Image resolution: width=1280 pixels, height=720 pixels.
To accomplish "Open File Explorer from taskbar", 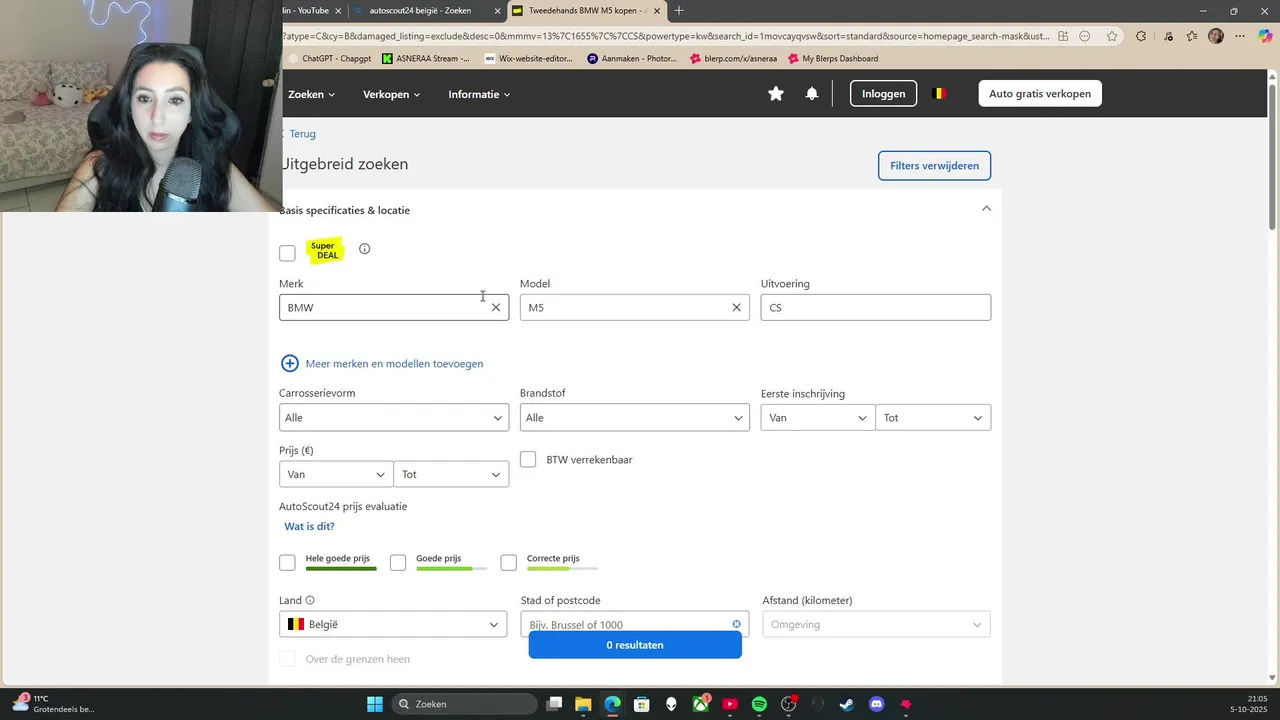I will 584,704.
